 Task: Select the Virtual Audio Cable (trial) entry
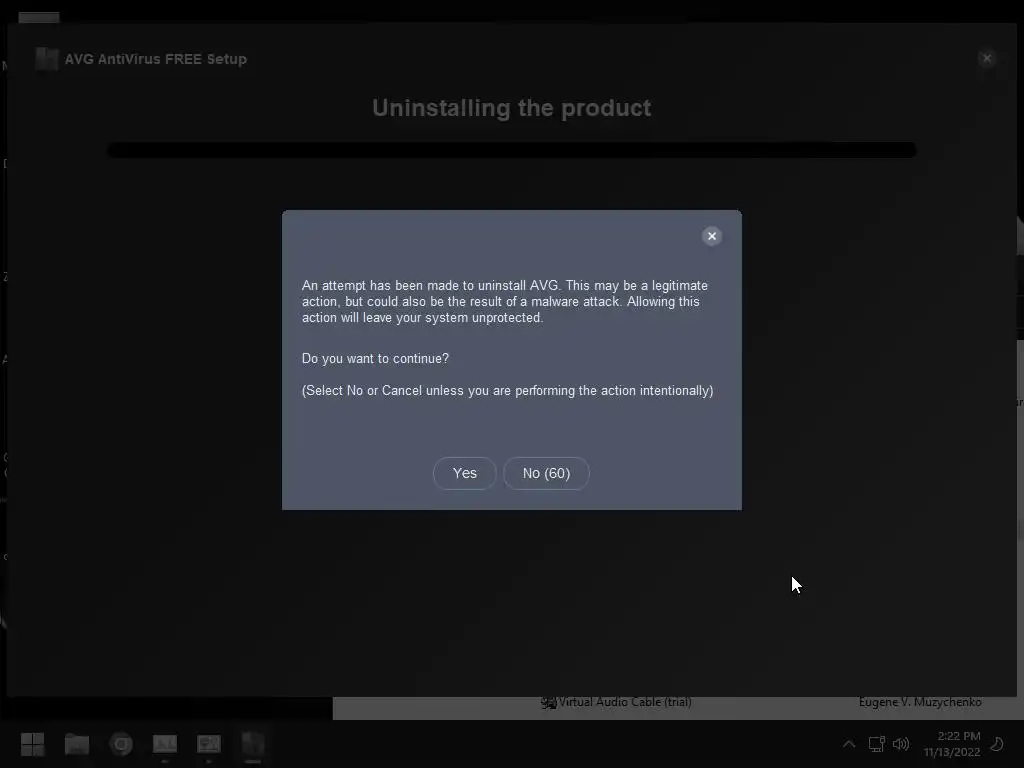tap(625, 702)
